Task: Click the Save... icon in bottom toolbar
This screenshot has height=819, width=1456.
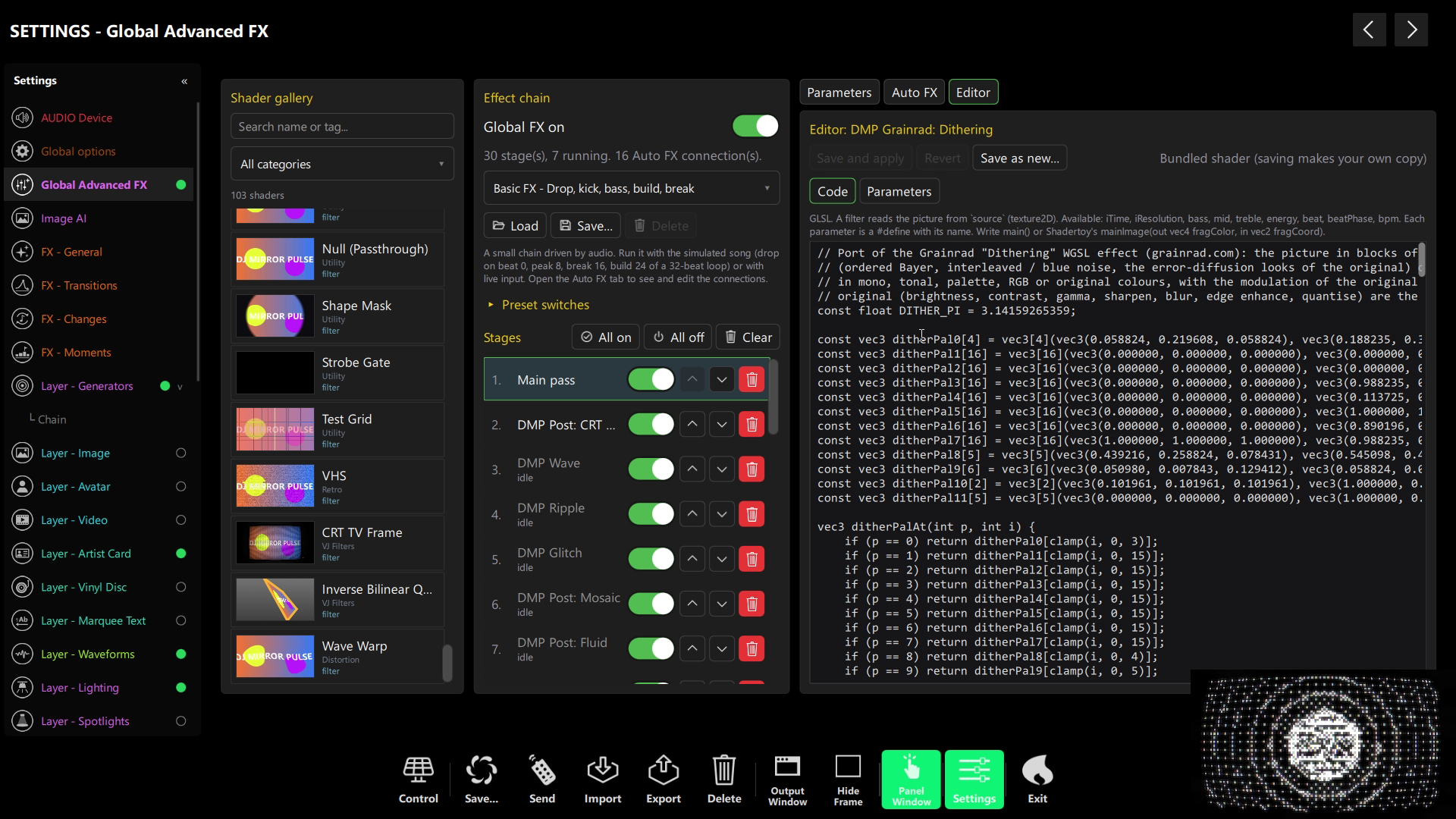Action: [482, 779]
